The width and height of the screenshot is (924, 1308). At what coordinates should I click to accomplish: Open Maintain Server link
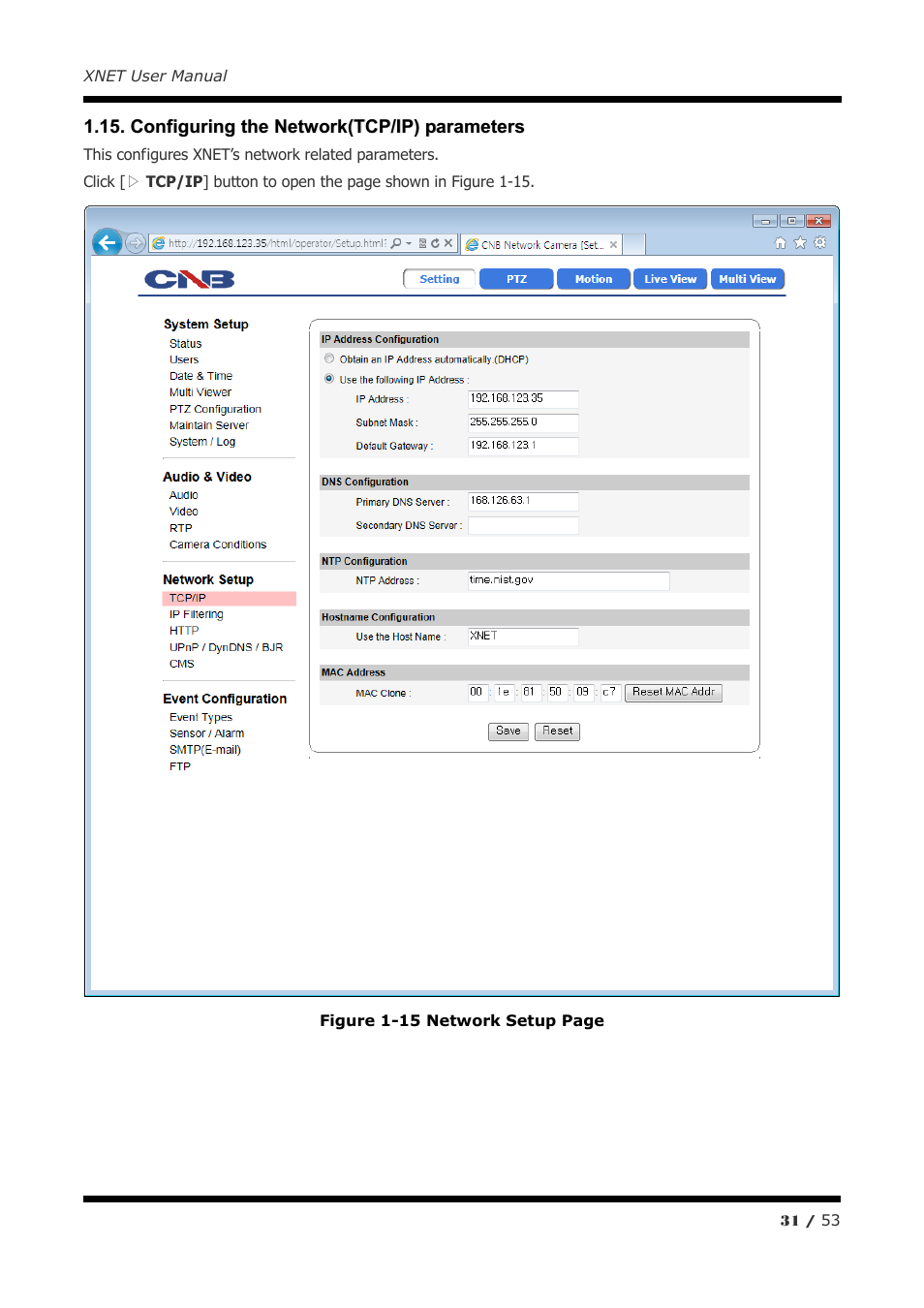pos(209,425)
